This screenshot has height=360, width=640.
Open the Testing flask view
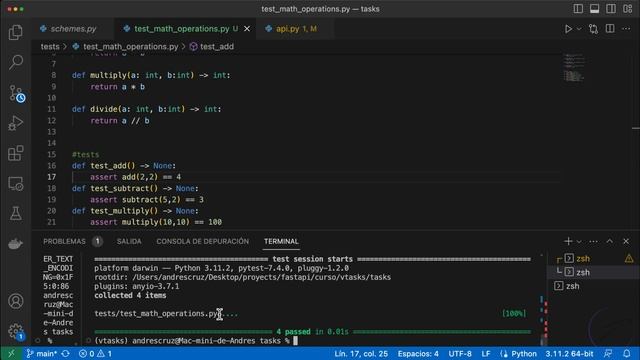tap(16, 213)
